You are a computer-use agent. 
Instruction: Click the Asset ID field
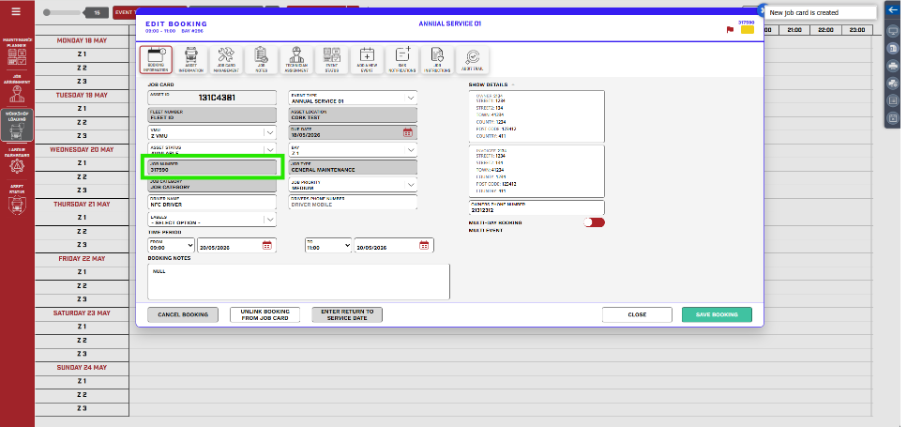[212, 98]
